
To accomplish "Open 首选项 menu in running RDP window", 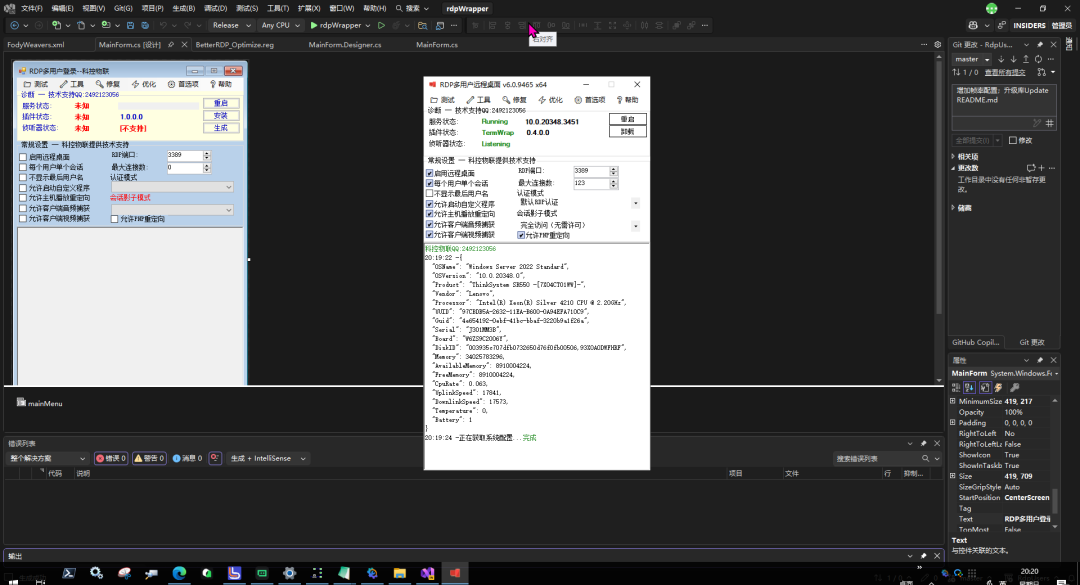I will pyautogui.click(x=589, y=100).
